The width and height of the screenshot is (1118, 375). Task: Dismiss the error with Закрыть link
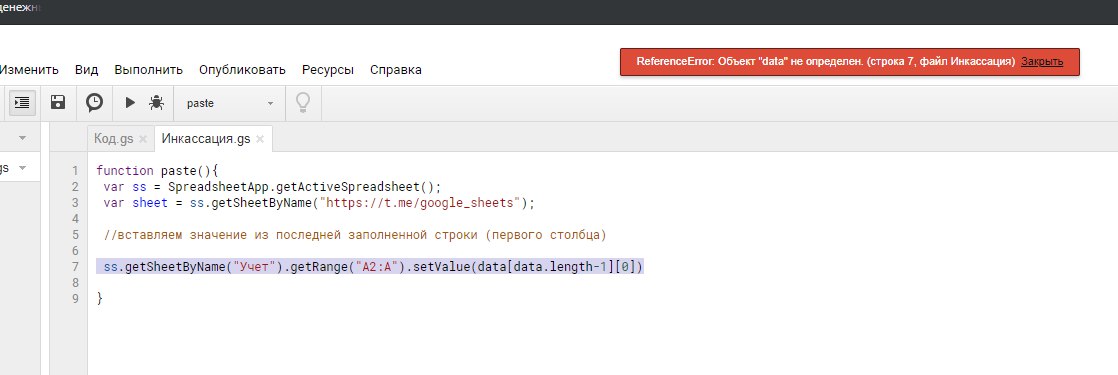1042,62
